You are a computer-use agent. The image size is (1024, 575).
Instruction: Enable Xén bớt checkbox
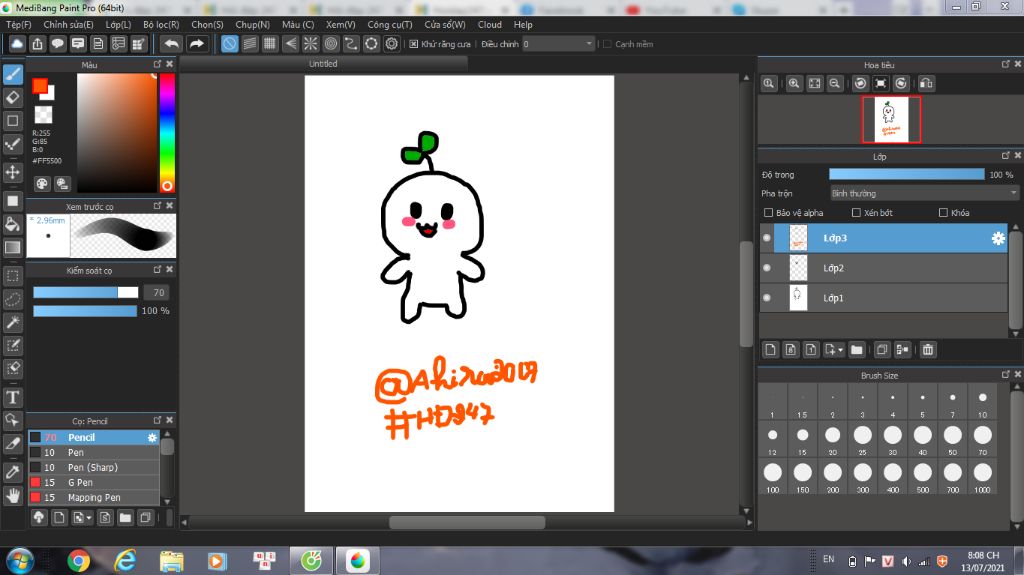pos(856,212)
